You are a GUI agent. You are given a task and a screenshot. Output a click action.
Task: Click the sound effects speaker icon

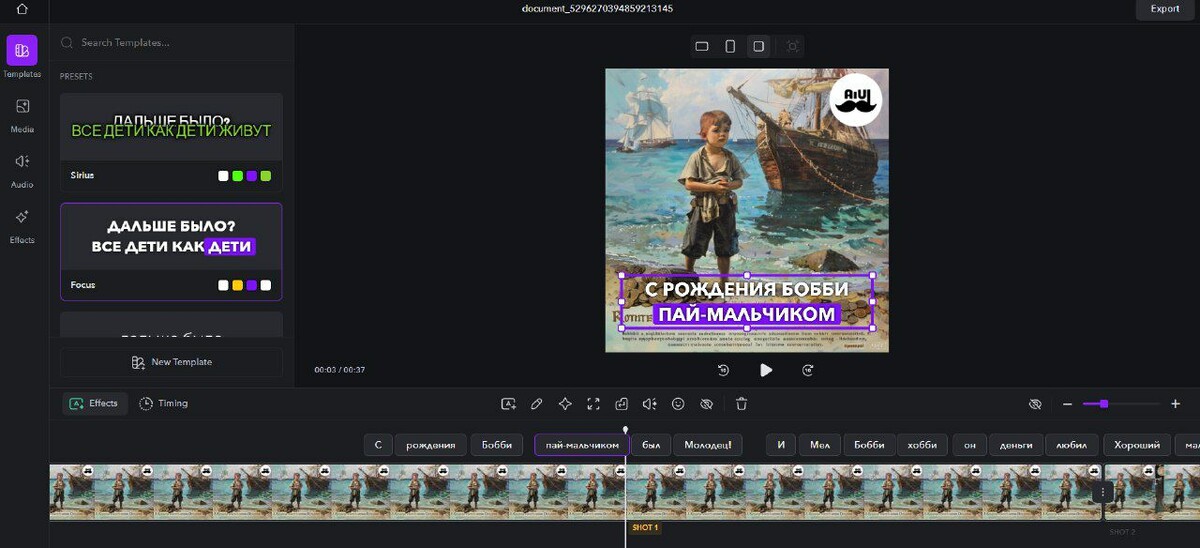(650, 404)
